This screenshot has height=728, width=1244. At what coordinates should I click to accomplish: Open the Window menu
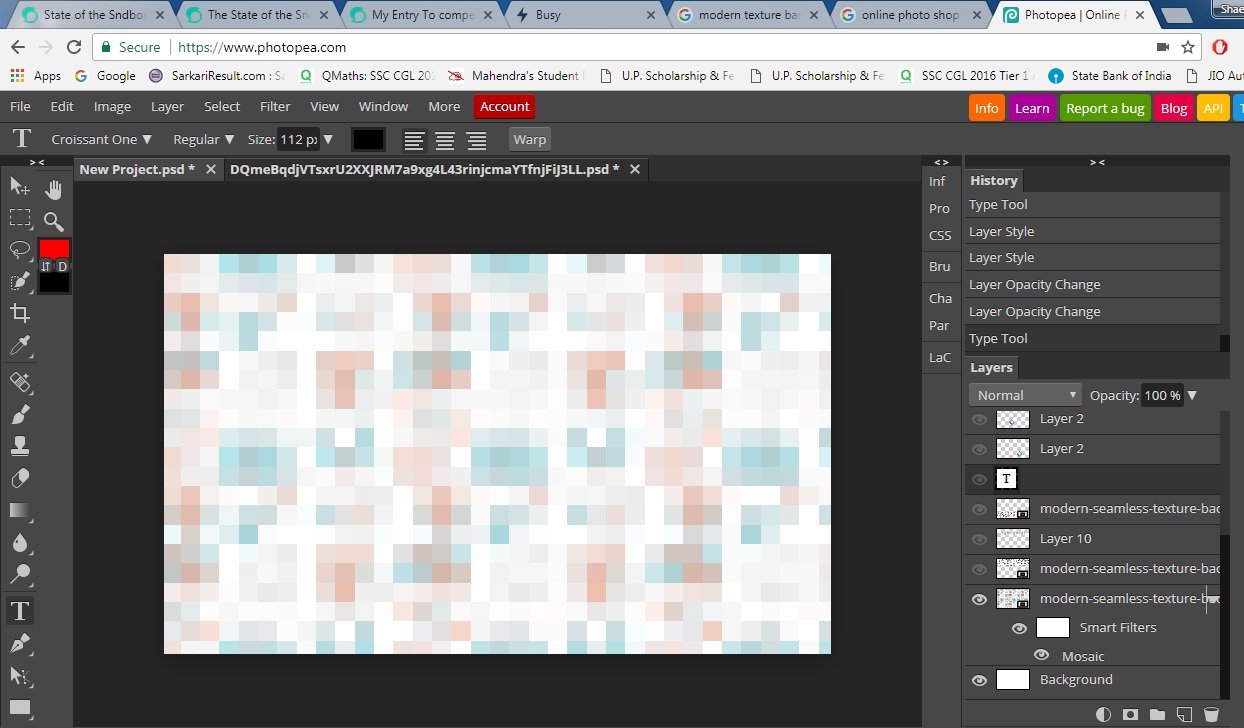coord(383,106)
